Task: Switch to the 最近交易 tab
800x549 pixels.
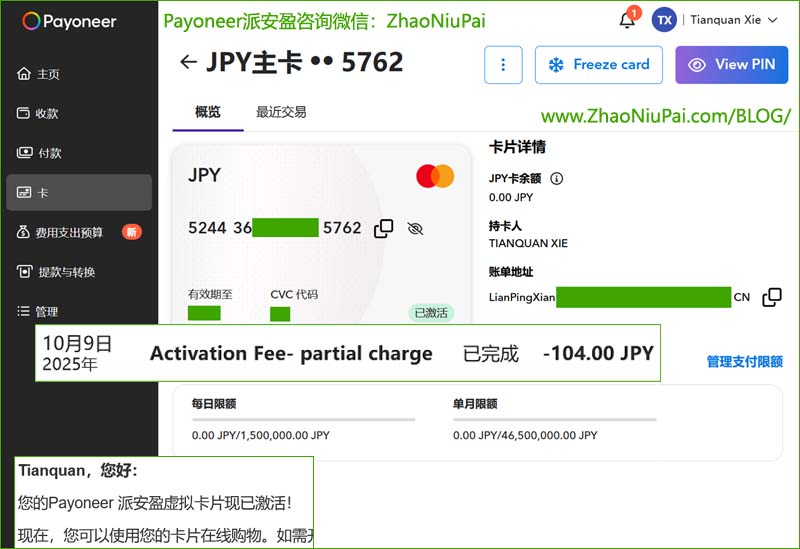Action: (281, 112)
